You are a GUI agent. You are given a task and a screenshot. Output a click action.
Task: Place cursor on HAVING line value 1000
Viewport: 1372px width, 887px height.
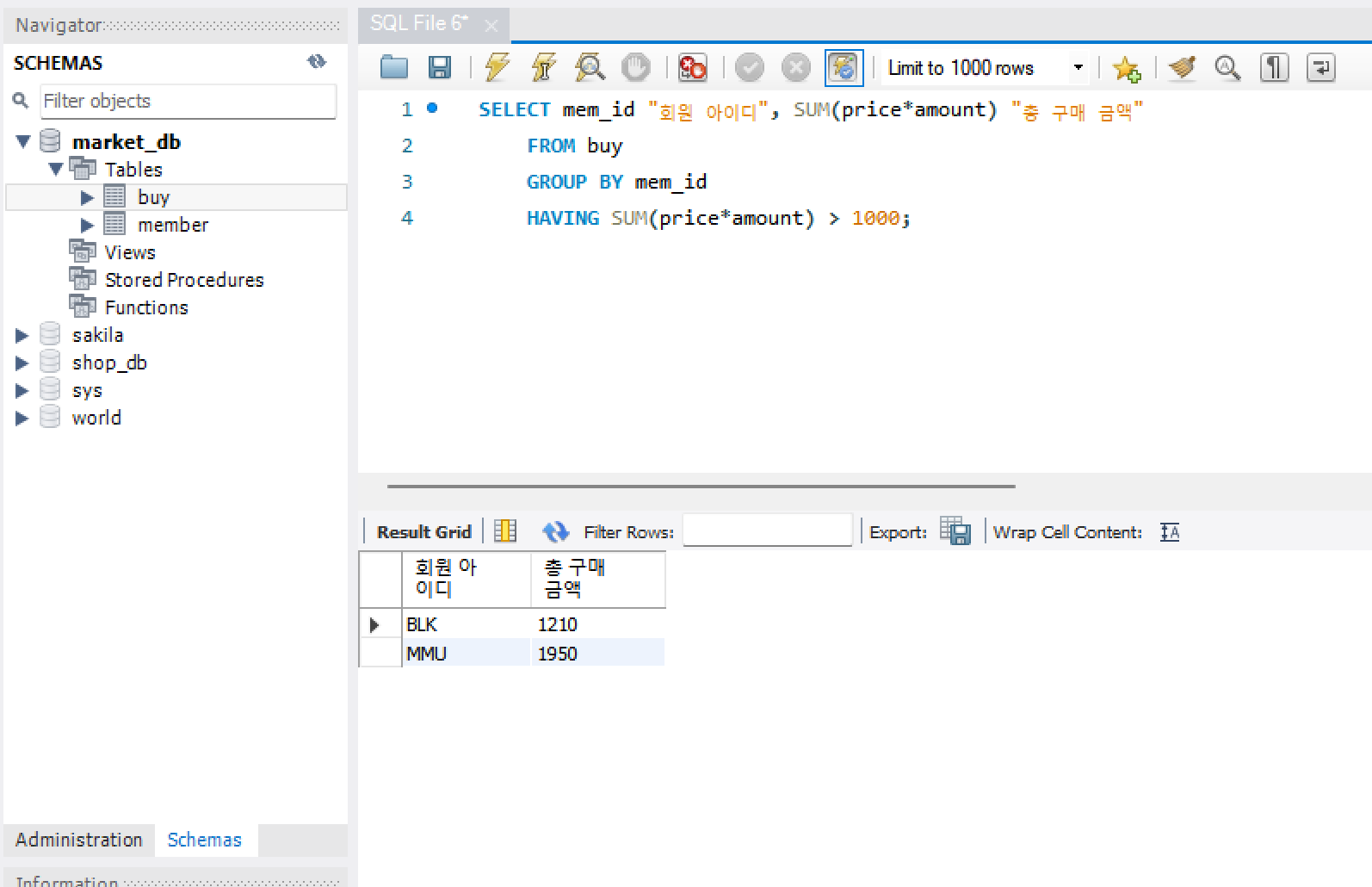point(875,218)
